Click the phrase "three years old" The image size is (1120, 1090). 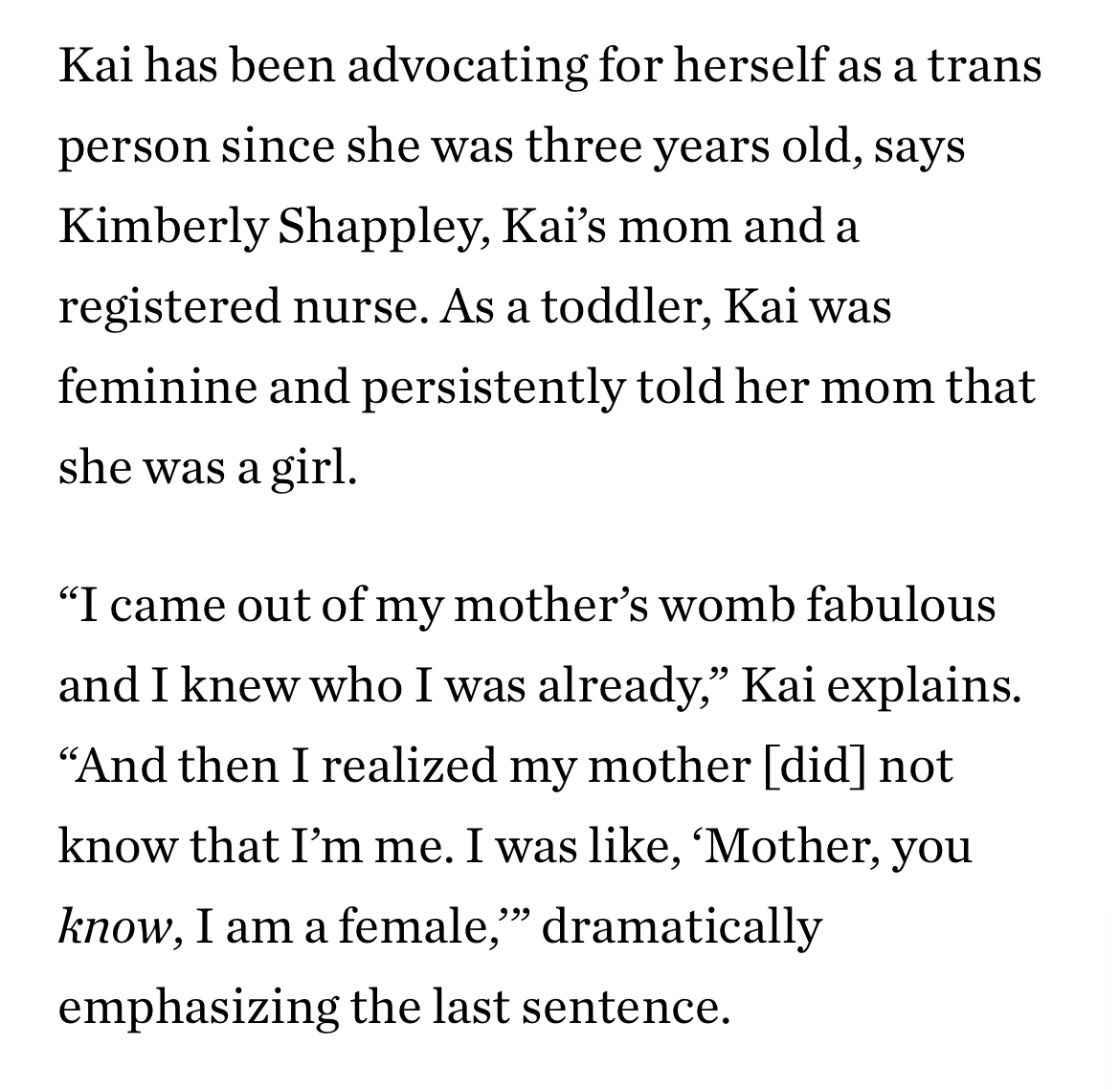tap(695, 147)
